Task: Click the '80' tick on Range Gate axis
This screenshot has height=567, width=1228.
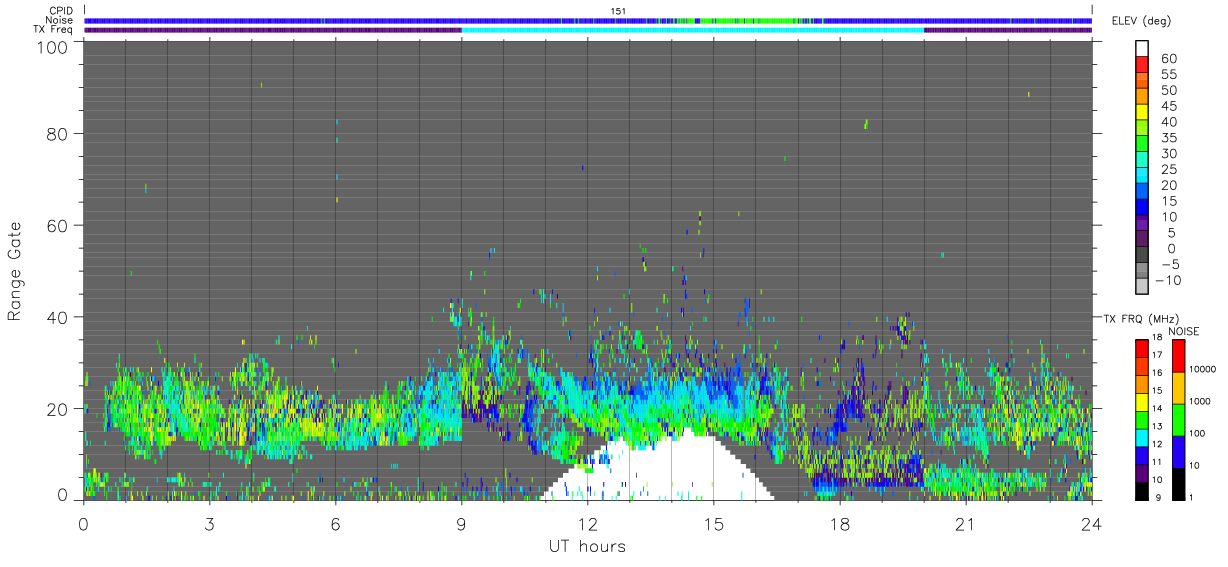Action: 57,133
